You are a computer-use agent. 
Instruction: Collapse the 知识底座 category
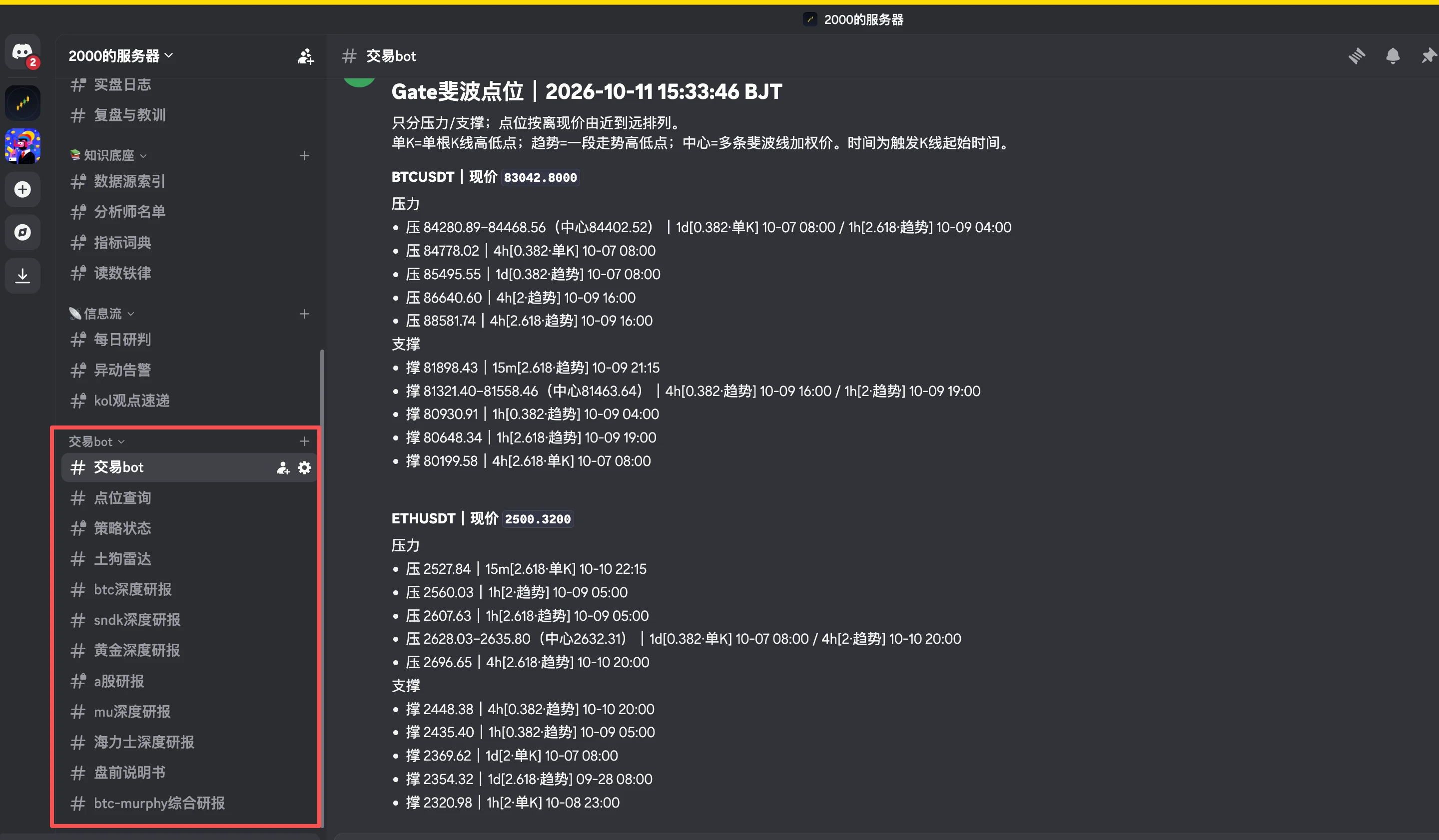click(108, 155)
